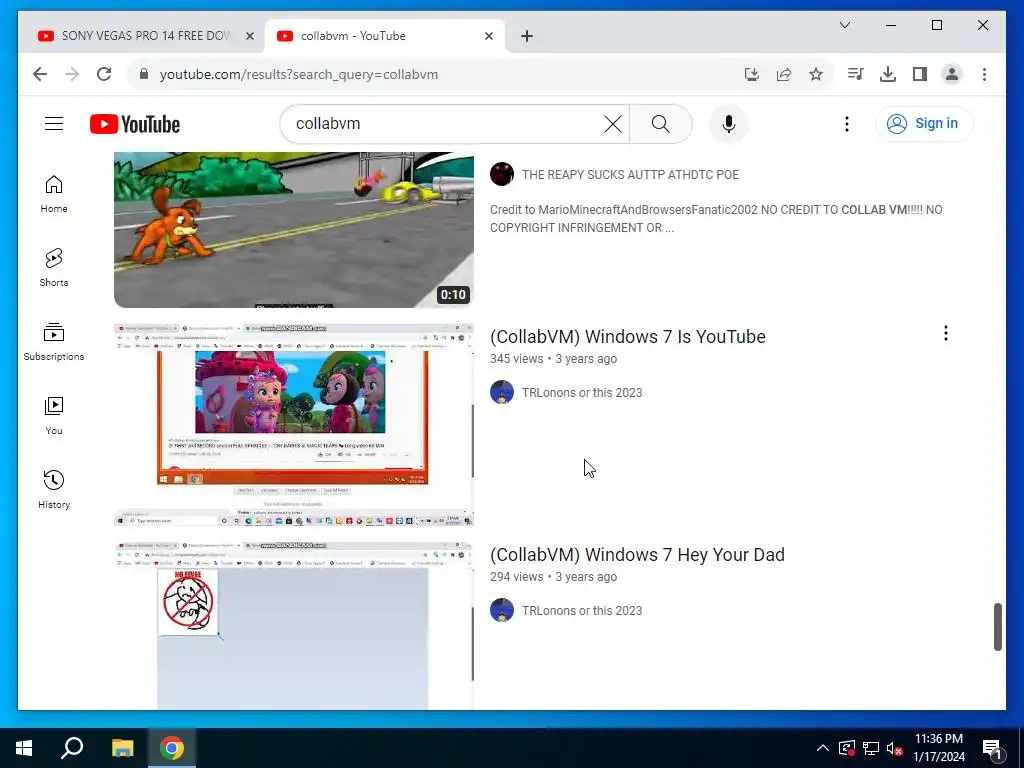1024x768 pixels.
Task: Open tab search dropdown chevron
Action: [x=844, y=25]
